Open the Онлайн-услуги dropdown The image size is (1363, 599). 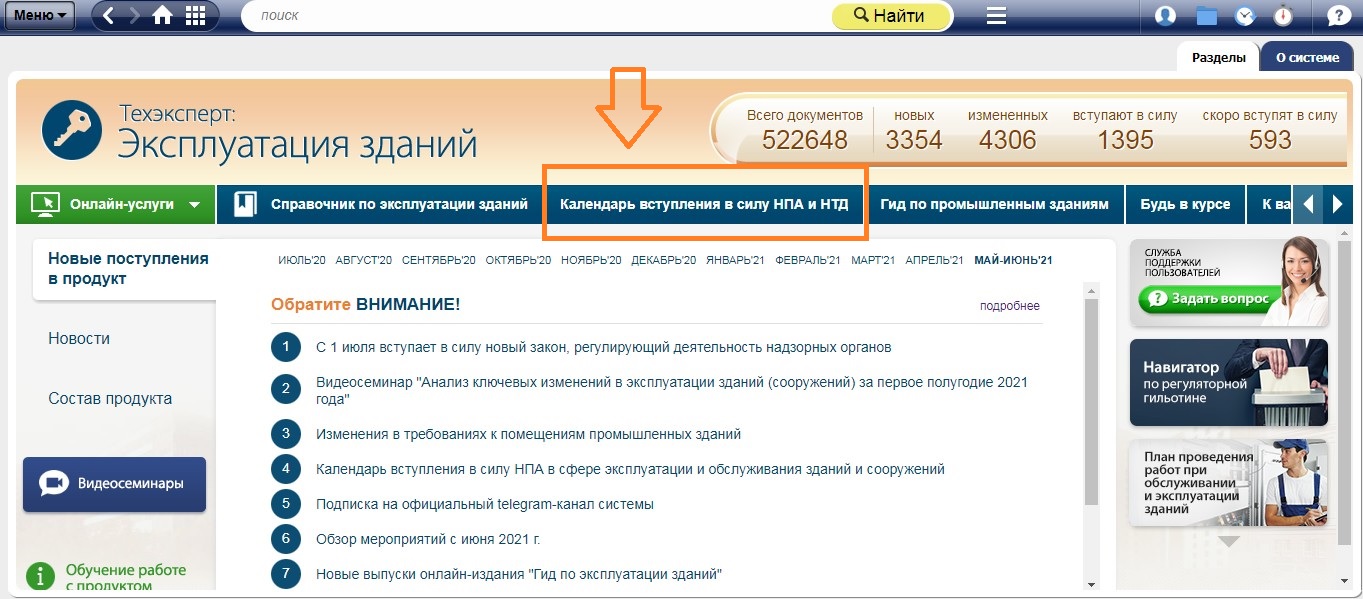tap(116, 204)
